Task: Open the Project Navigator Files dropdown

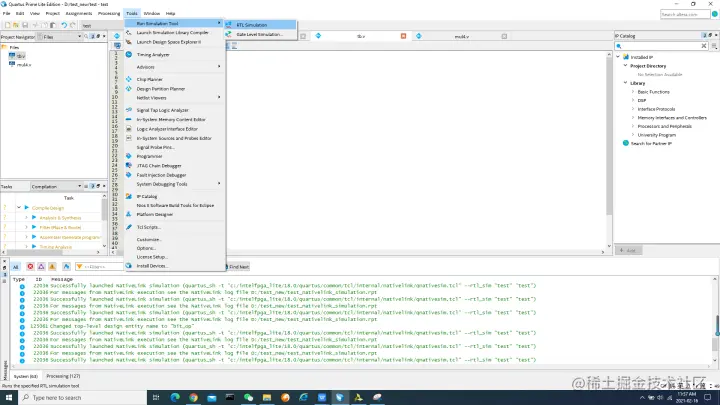Action: pyautogui.click(x=60, y=36)
